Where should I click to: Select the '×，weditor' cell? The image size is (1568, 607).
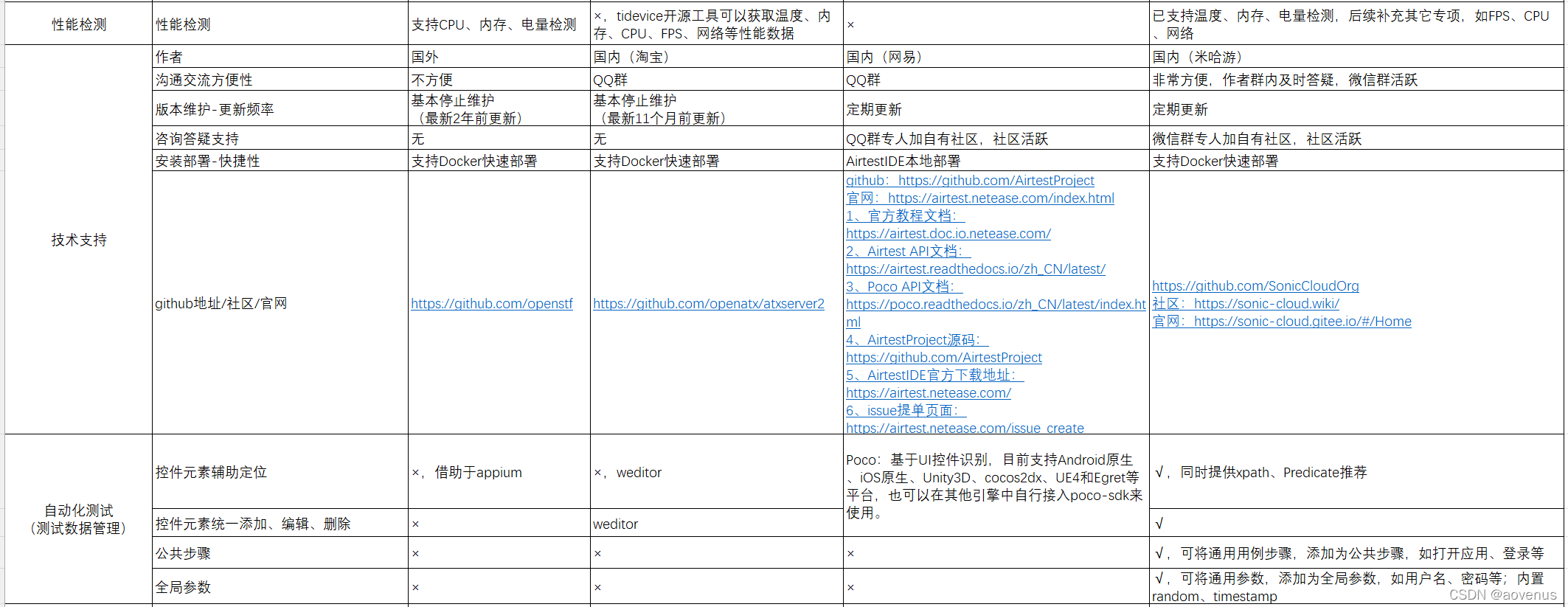point(717,472)
